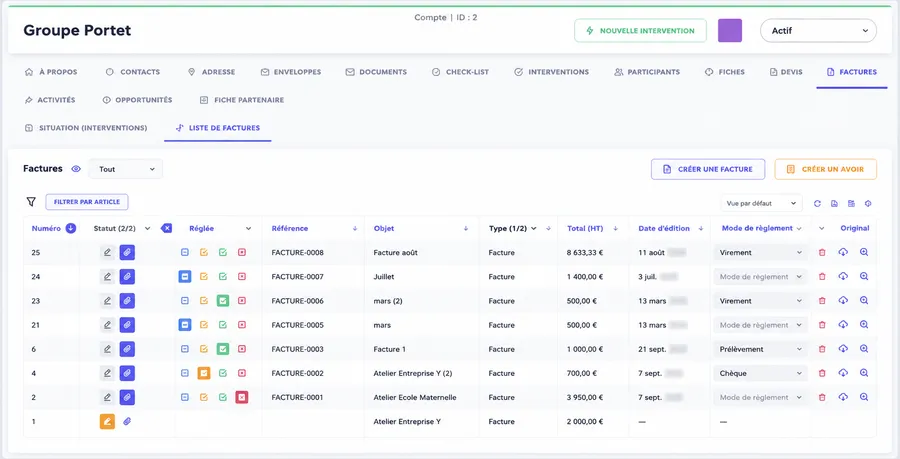
Task: Toggle green paid checkbox for FACTURE-0003
Action: point(223,349)
